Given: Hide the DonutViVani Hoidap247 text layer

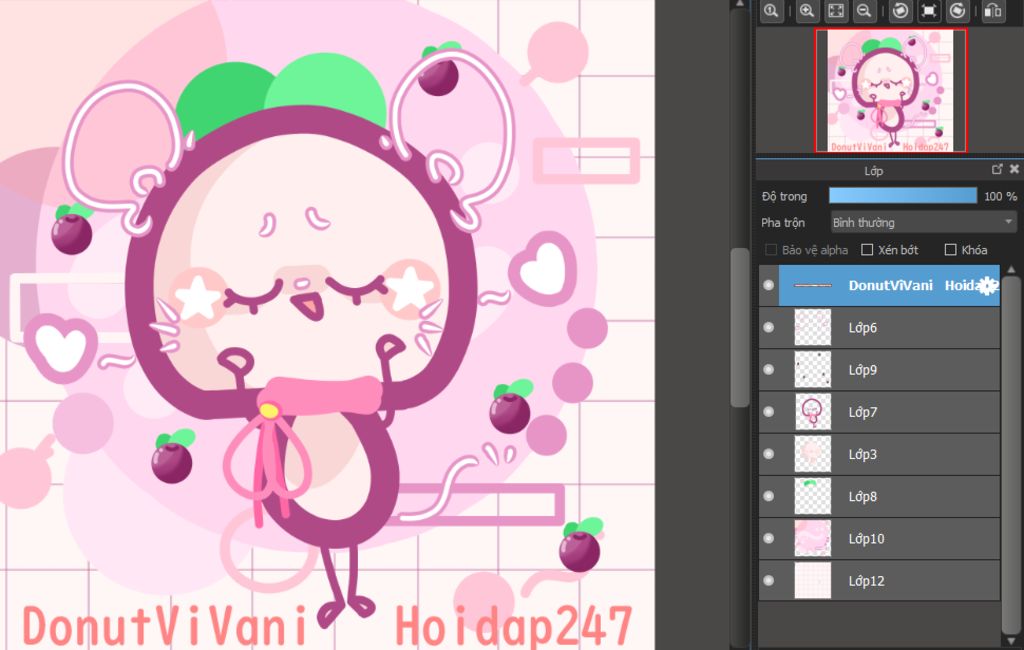Looking at the screenshot, I should (769, 285).
